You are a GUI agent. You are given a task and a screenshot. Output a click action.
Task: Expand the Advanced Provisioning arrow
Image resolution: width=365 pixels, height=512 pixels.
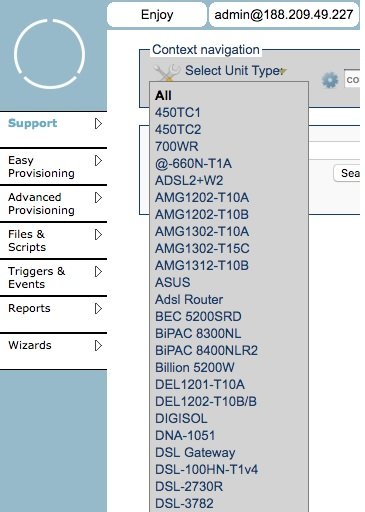tap(98, 198)
